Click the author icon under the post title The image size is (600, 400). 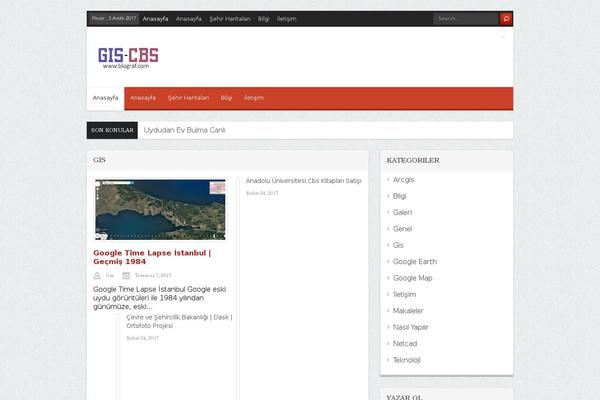[97, 275]
